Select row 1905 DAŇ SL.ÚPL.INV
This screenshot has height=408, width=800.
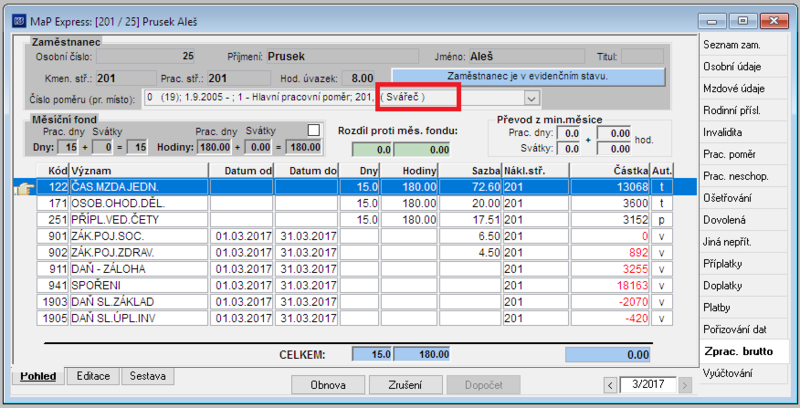point(355,318)
